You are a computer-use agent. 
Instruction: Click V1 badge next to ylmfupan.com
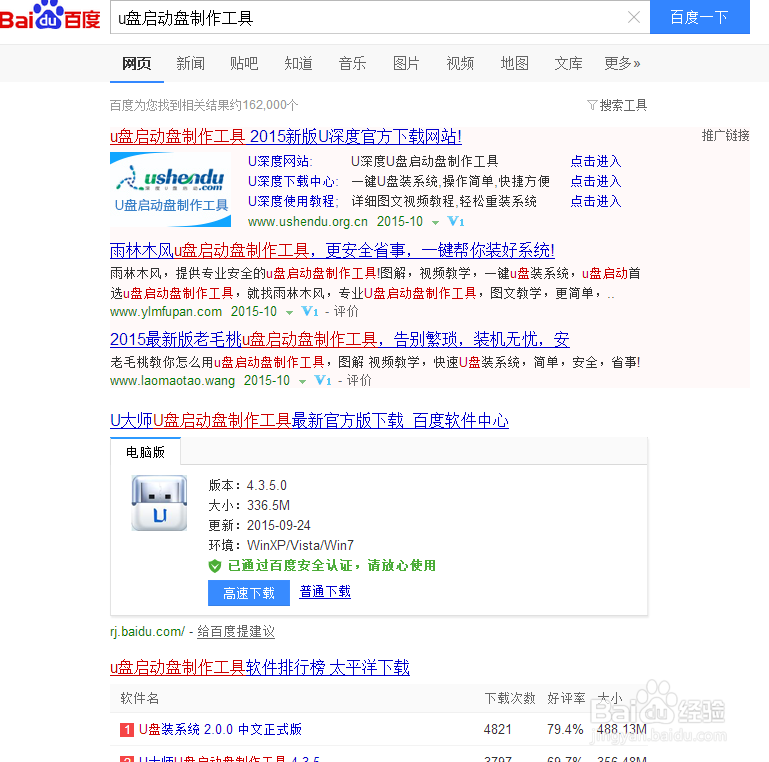pos(310,311)
